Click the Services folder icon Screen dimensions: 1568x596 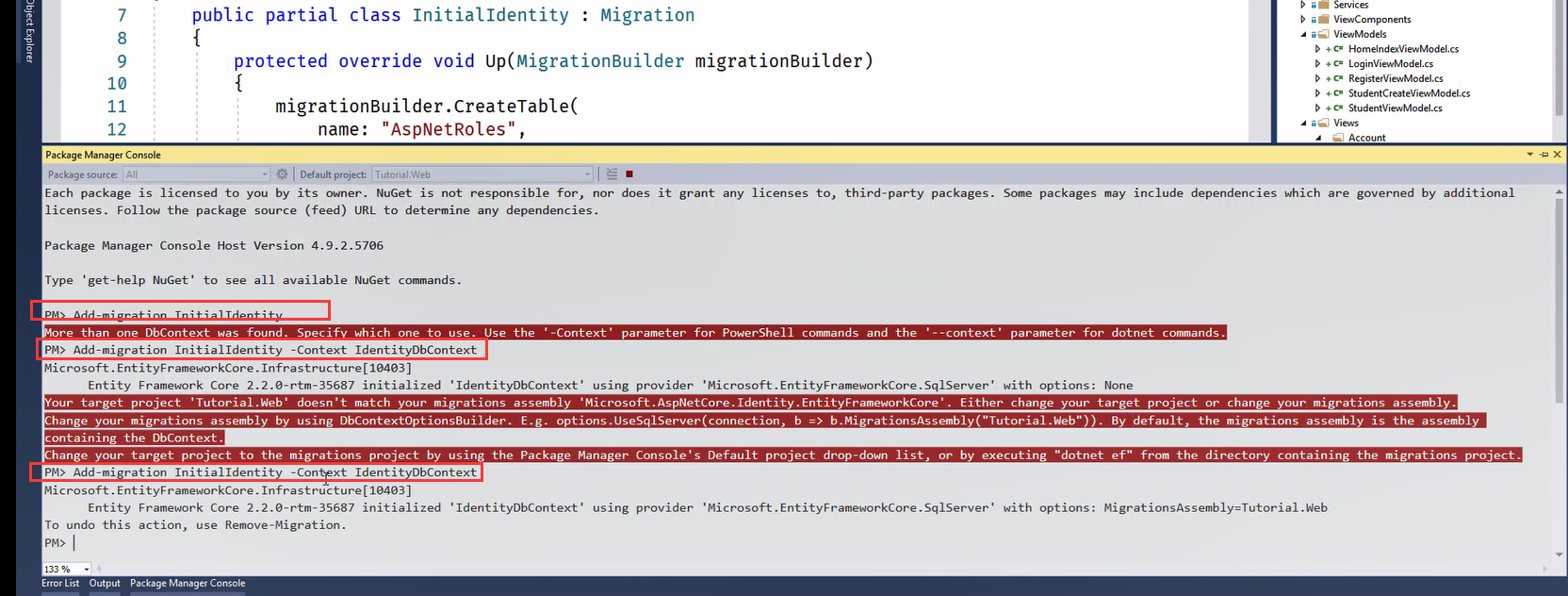tap(1324, 5)
